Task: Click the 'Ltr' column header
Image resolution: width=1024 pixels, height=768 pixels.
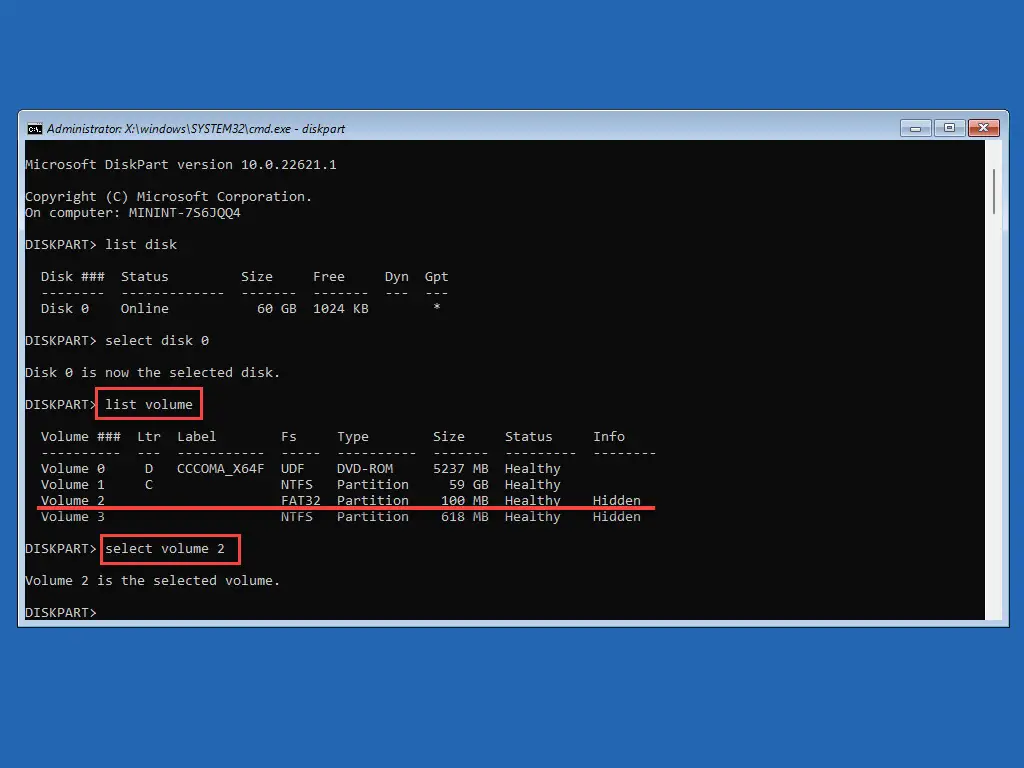Action: coord(149,437)
